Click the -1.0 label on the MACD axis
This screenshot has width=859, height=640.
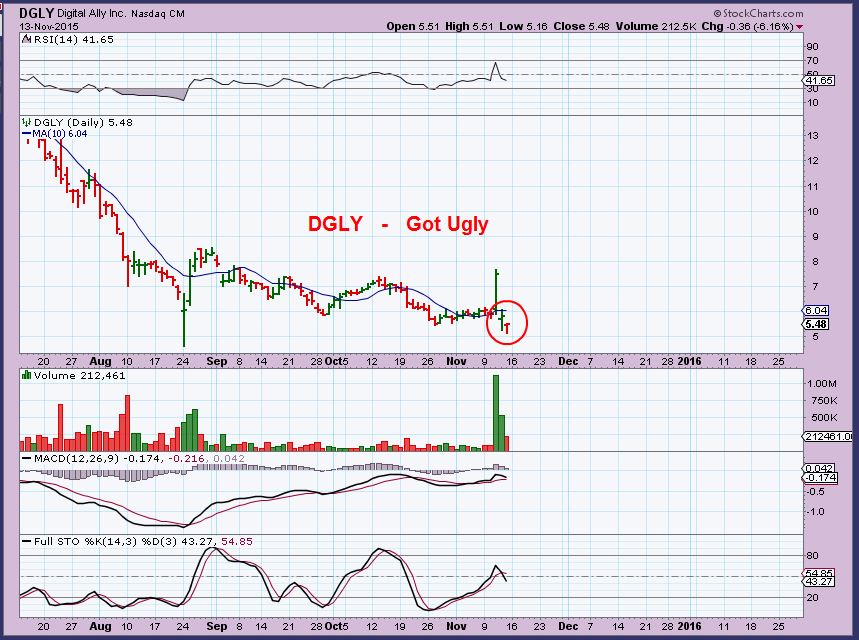click(818, 512)
